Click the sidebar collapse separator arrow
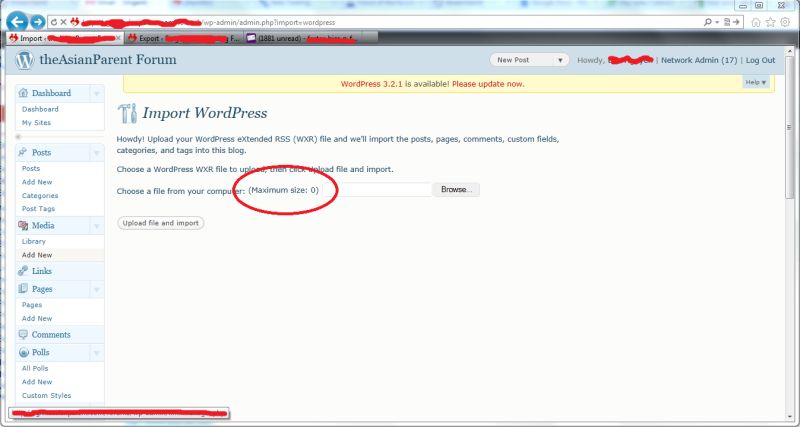 19,137
